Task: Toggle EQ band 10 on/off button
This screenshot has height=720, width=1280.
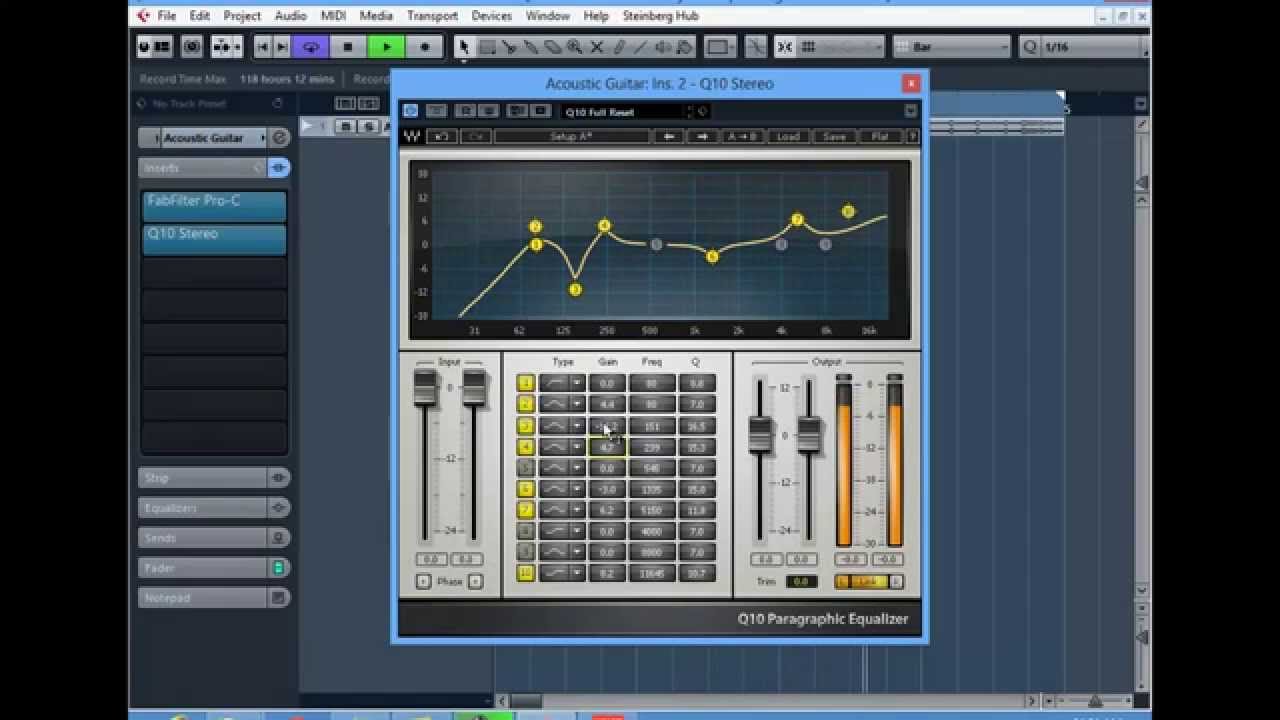Action: pyautogui.click(x=525, y=573)
